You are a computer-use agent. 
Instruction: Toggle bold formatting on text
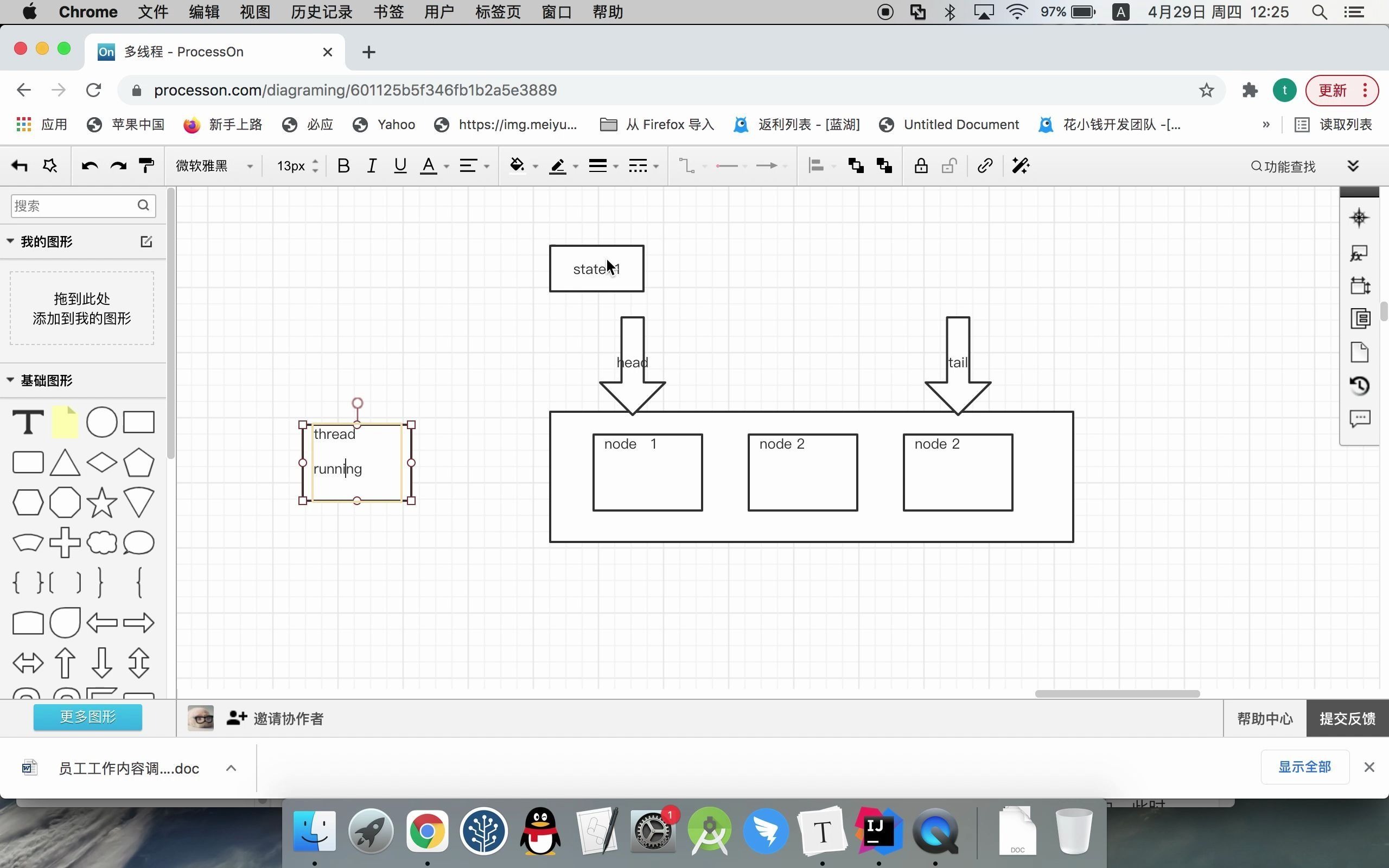pyautogui.click(x=343, y=166)
